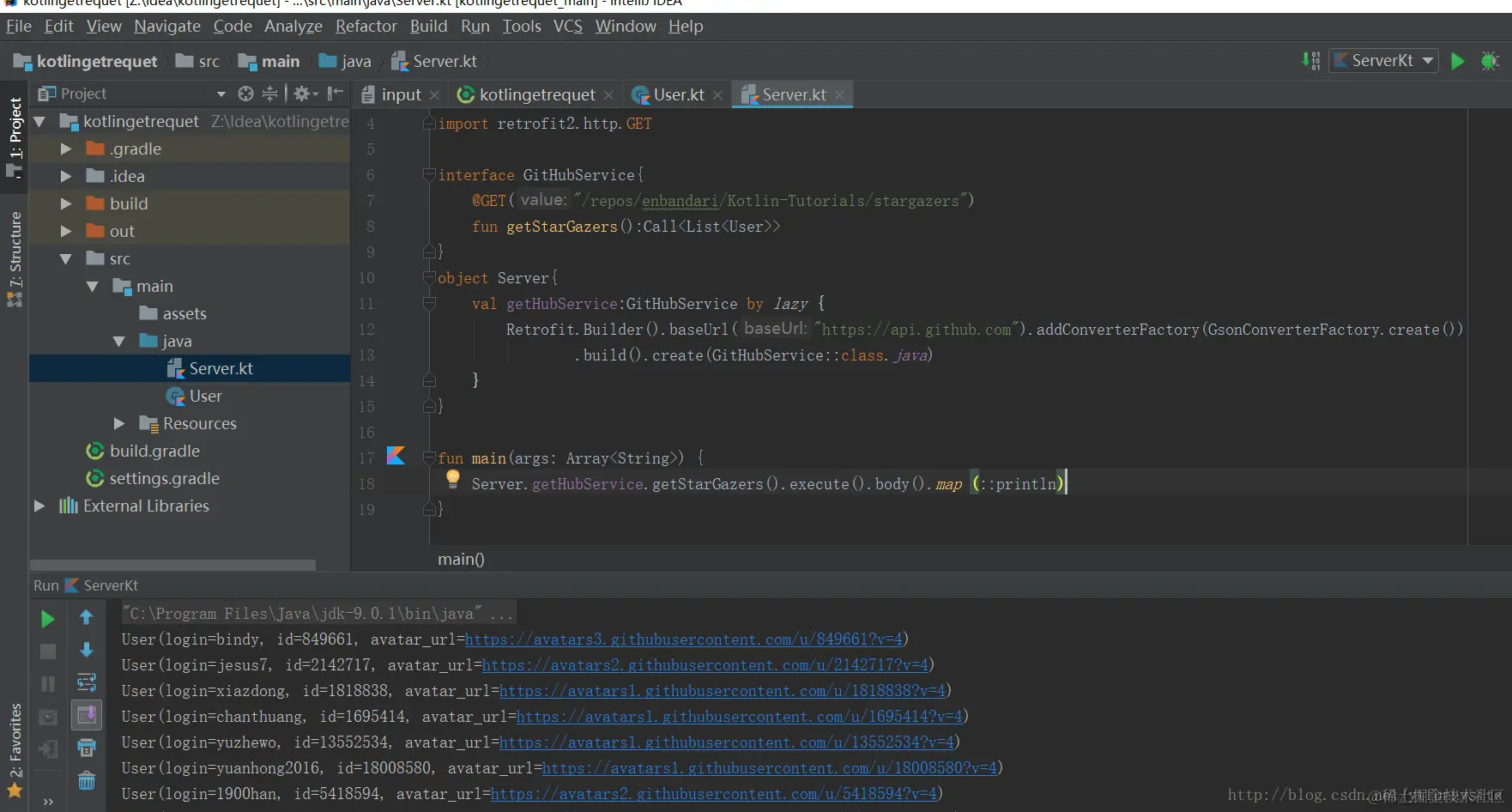Toggle soft-wrap in the console

point(87,682)
